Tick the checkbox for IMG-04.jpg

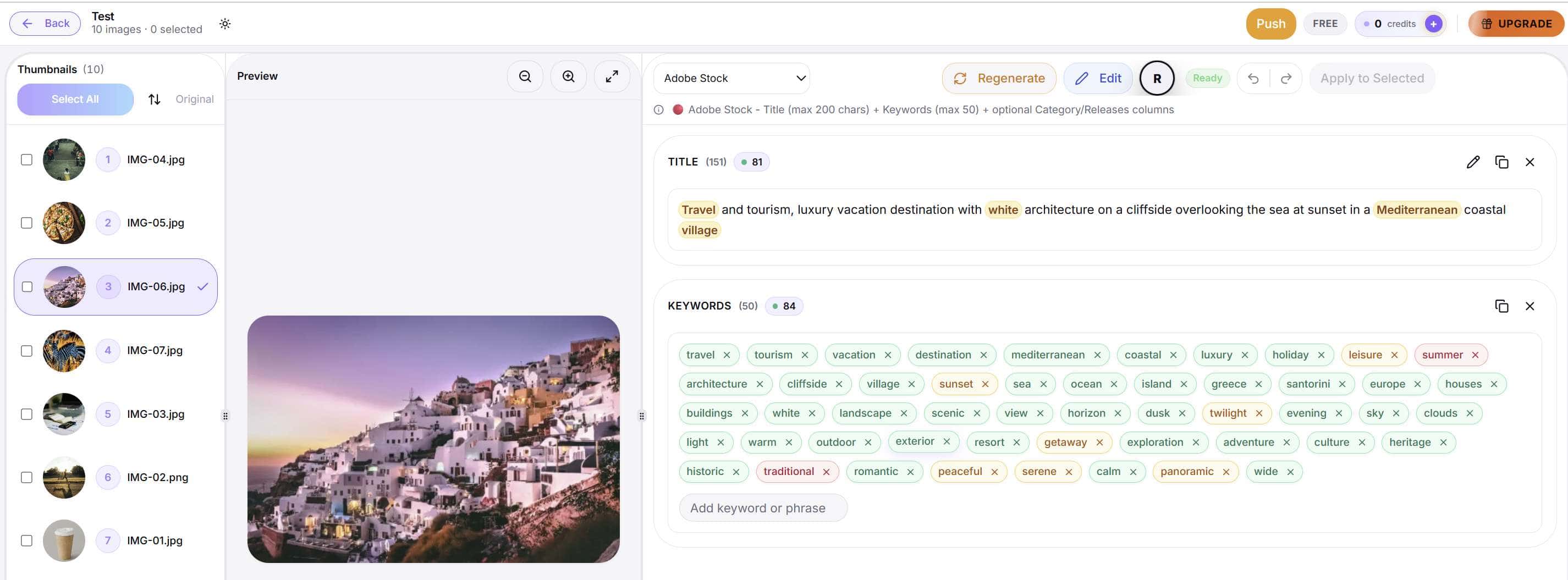27,159
